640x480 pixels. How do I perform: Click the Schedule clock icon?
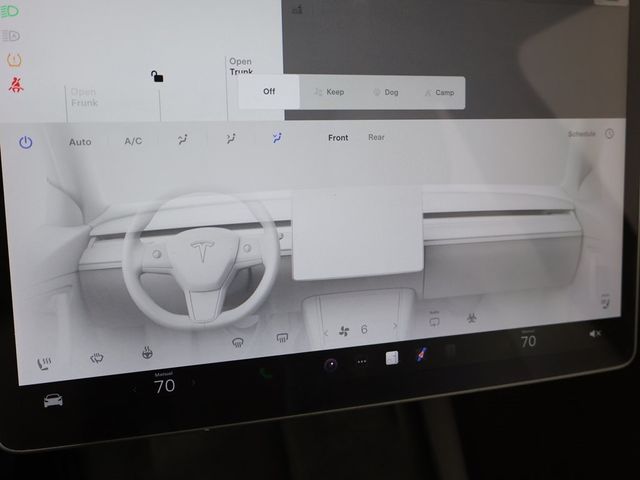609,133
